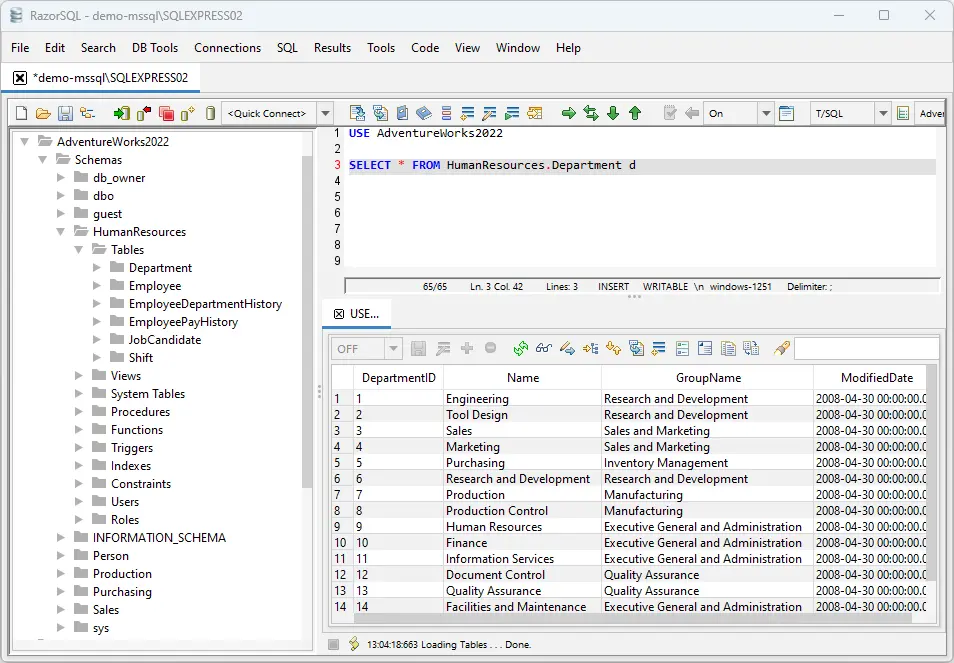Click the green right arrow execute icon
The height and width of the screenshot is (663, 954).
569,114
